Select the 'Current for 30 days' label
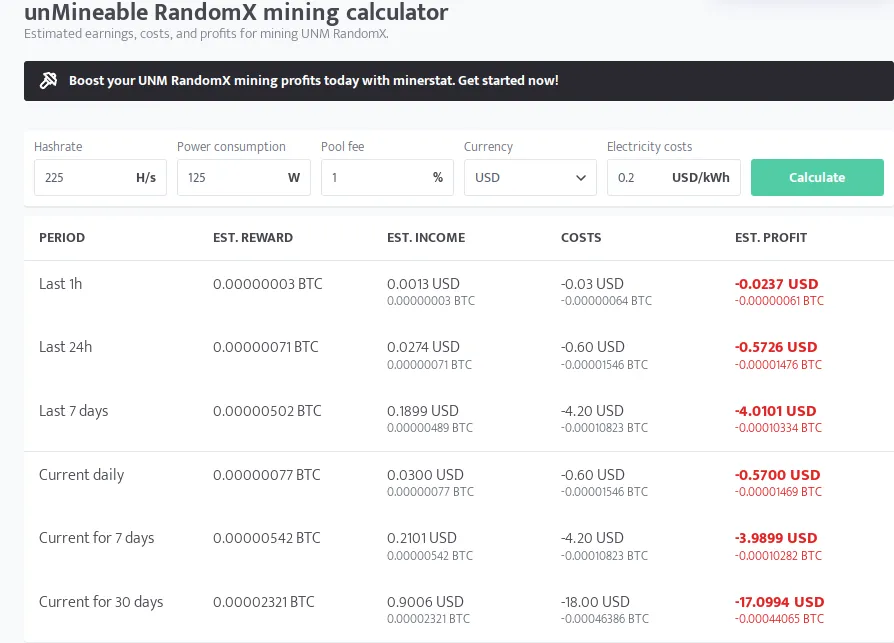 tap(101, 602)
